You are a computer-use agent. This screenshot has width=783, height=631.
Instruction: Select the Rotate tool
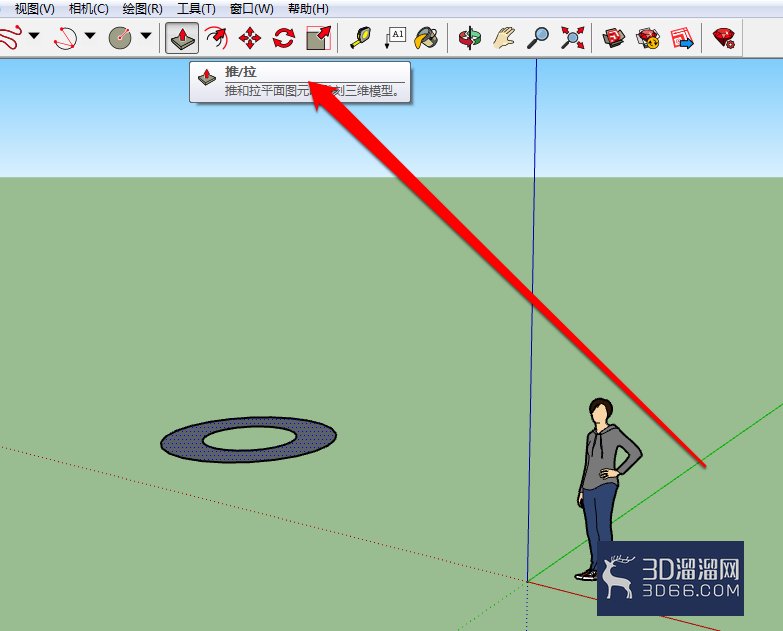point(284,38)
